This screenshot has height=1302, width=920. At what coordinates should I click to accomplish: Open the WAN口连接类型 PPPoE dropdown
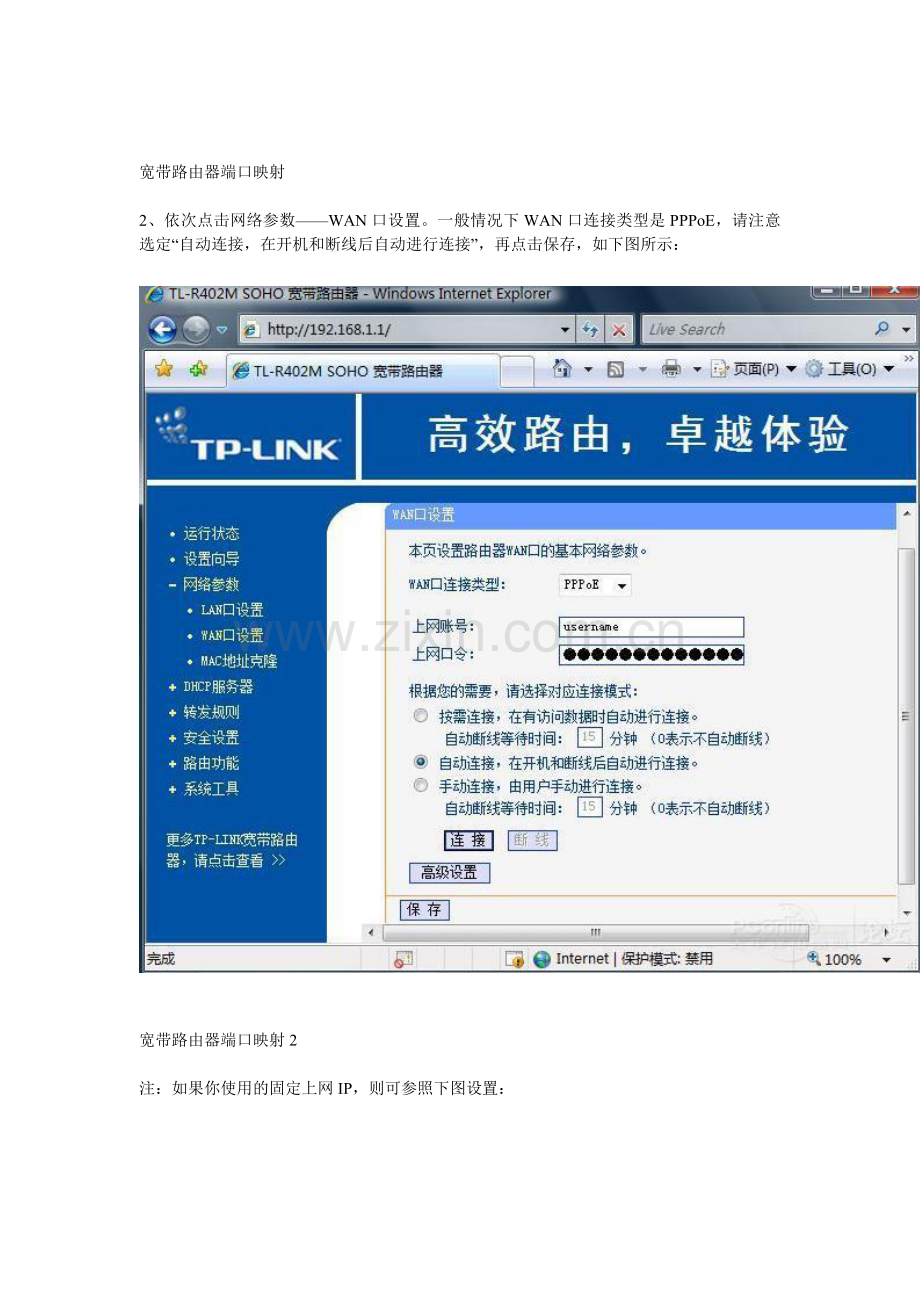point(595,585)
